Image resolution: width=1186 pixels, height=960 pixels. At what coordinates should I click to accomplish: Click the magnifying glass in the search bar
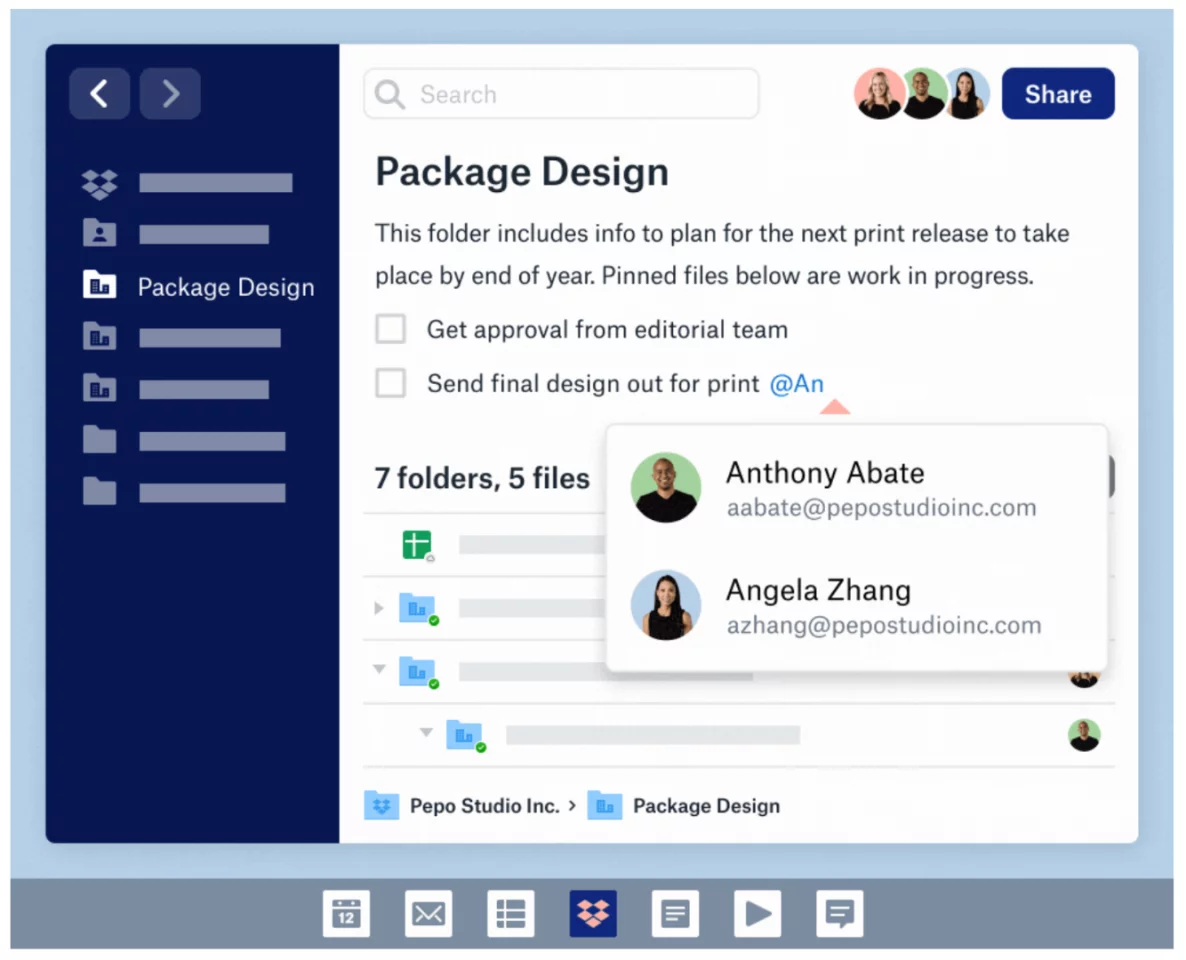point(390,94)
